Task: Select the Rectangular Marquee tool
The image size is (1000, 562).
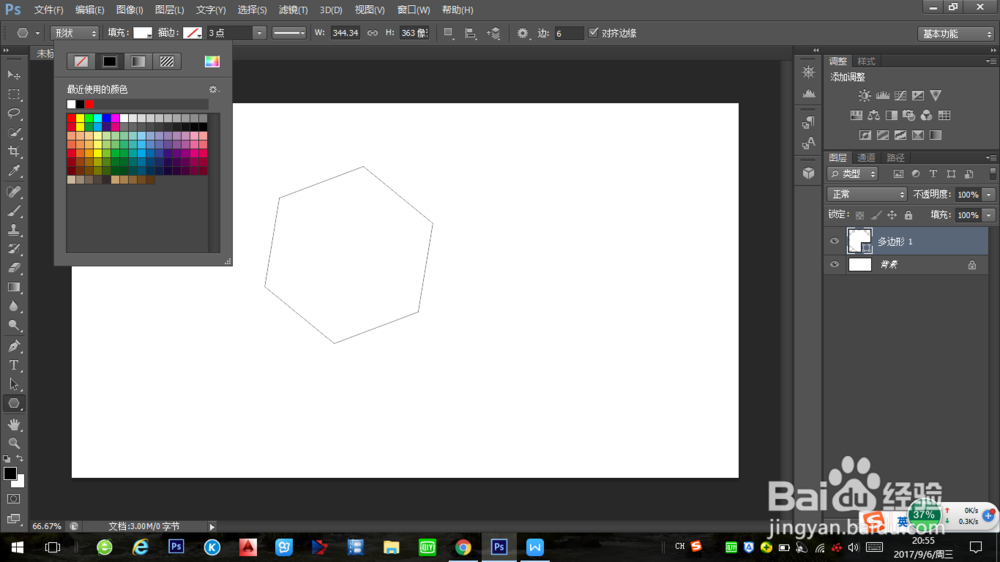Action: click(14, 94)
